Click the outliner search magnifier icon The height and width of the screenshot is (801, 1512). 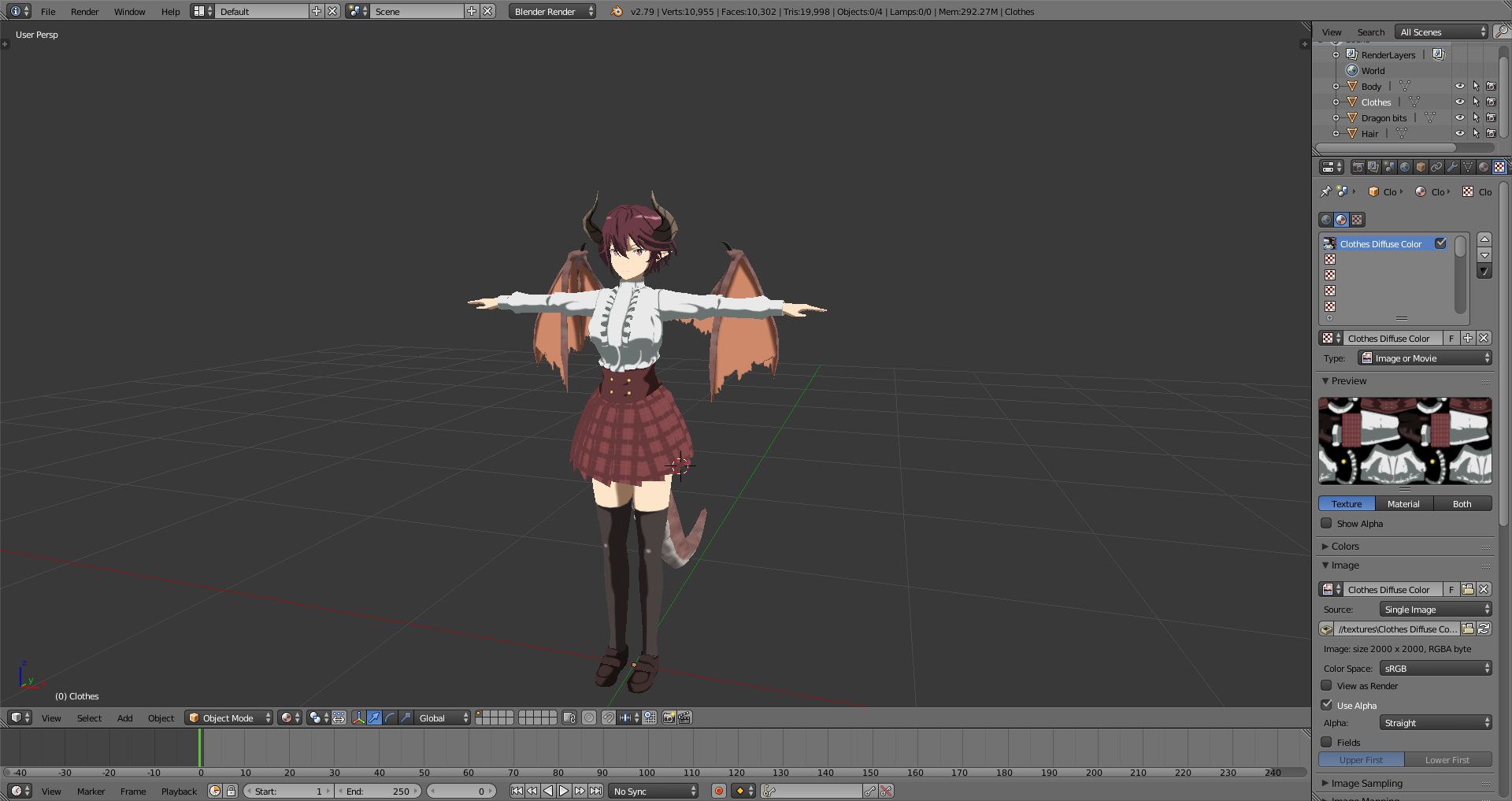click(x=1502, y=32)
